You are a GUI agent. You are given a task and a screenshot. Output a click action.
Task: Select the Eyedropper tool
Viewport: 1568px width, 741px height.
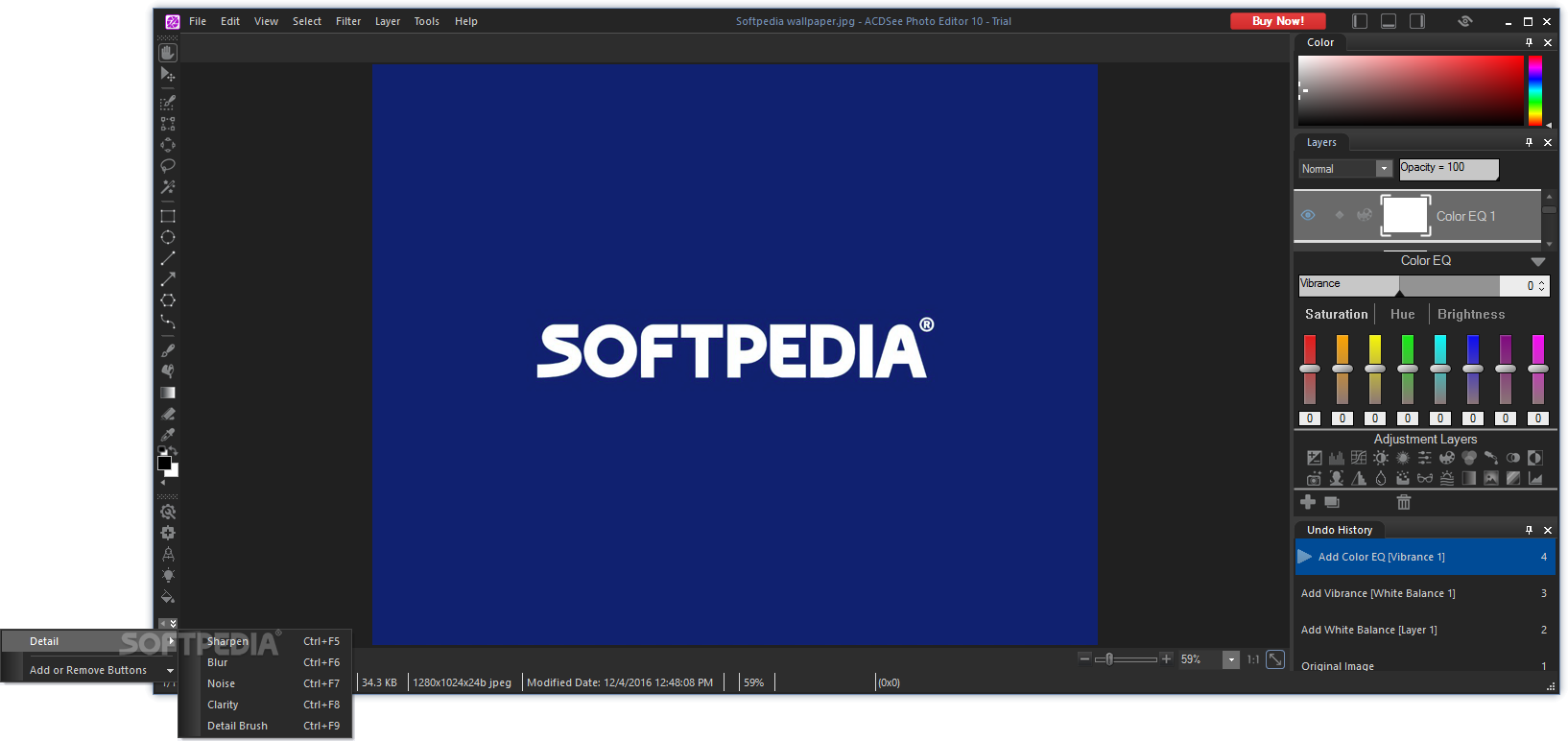tap(168, 435)
